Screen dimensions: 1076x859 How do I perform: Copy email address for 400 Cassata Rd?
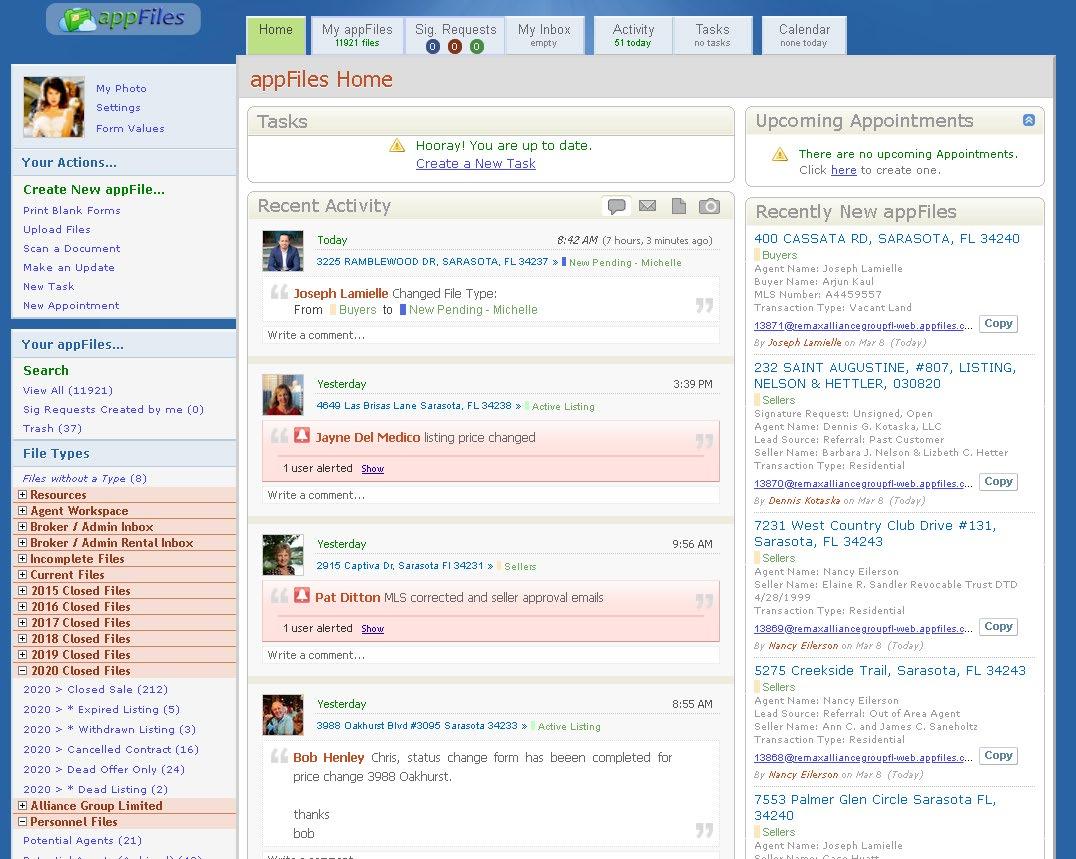tap(998, 324)
